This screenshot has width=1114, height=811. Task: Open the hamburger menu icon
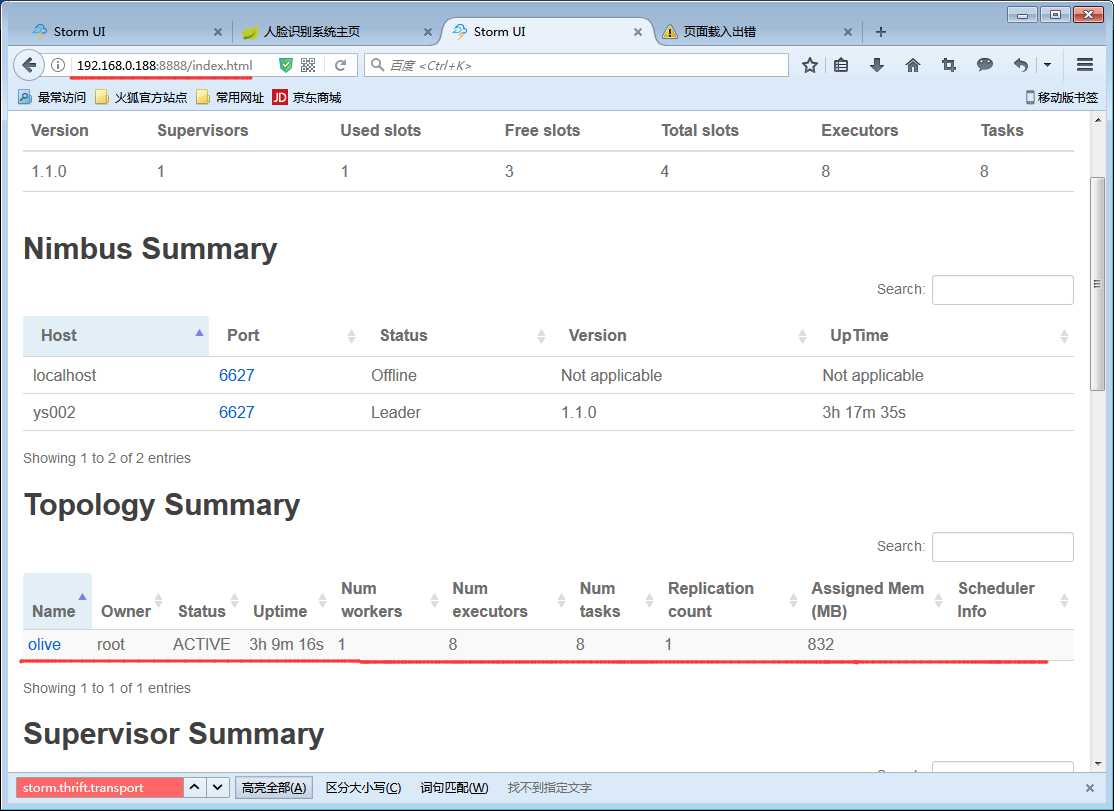pyautogui.click(x=1085, y=65)
